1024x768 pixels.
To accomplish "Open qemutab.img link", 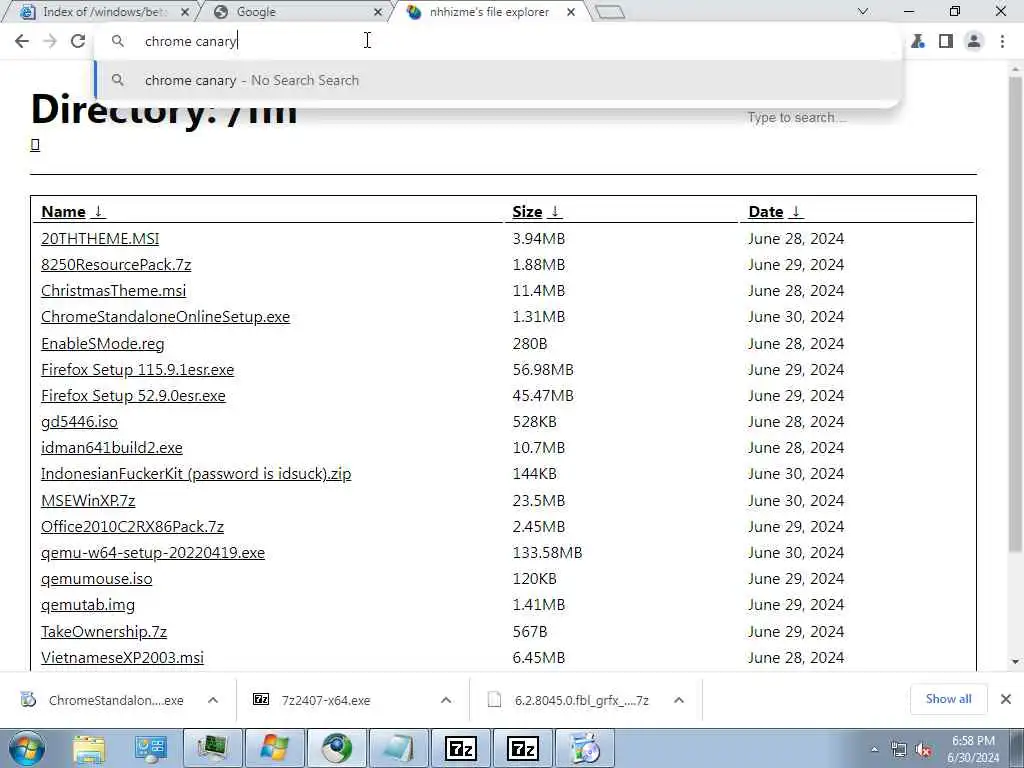I will coord(88,605).
